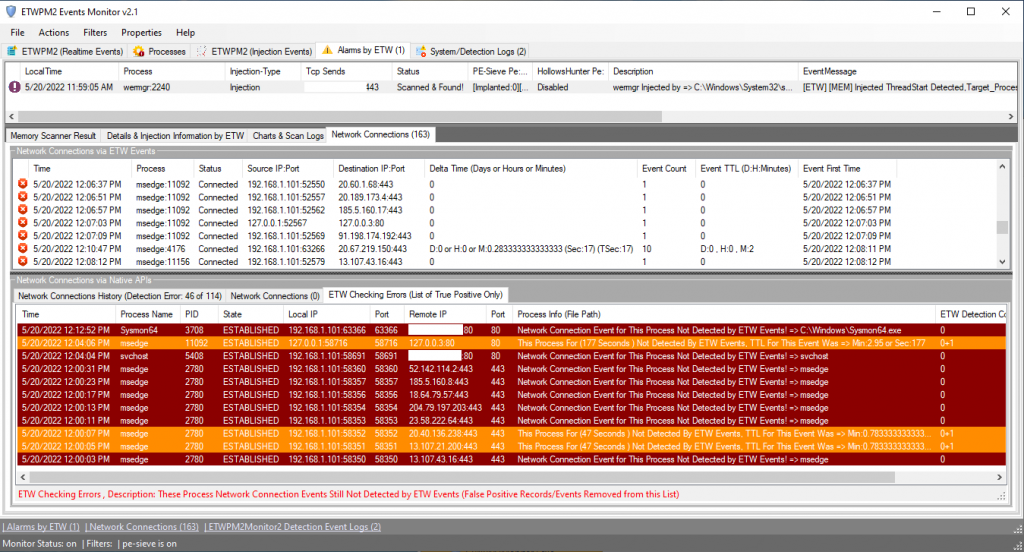
Task: Select the Sysmon64 PID 3708 row
Action: [x=511, y=331]
